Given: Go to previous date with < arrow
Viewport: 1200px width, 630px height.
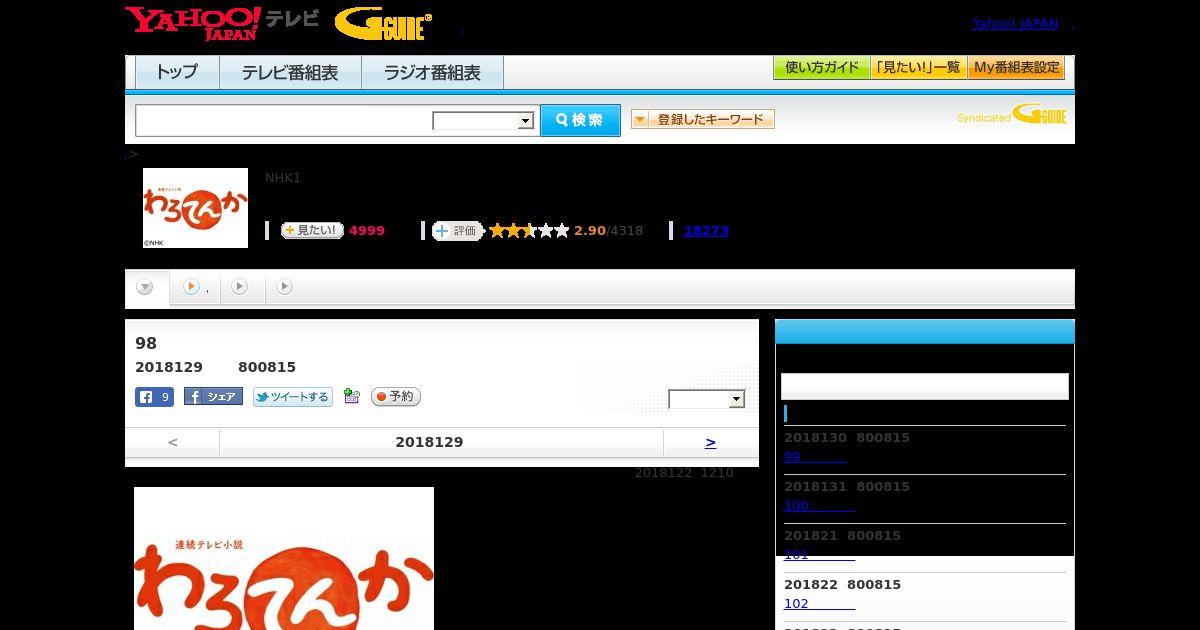Looking at the screenshot, I should click(173, 442).
